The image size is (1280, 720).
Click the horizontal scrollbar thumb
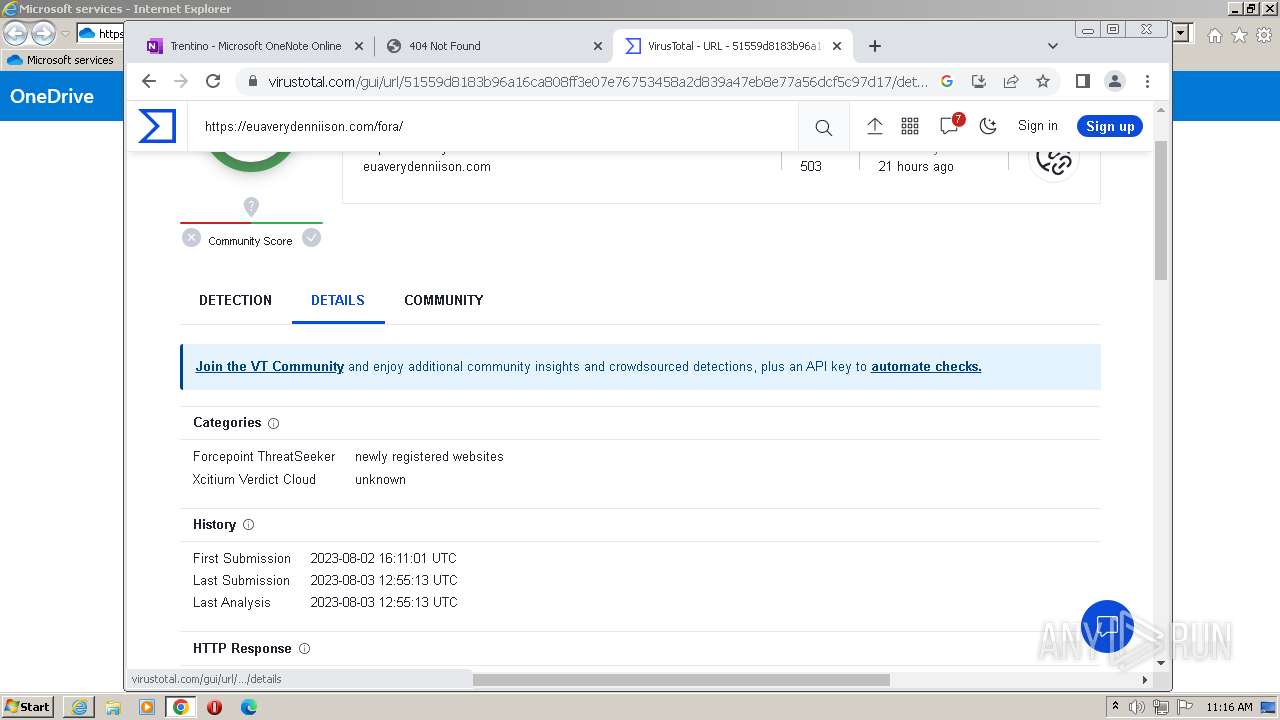pyautogui.click(x=680, y=680)
